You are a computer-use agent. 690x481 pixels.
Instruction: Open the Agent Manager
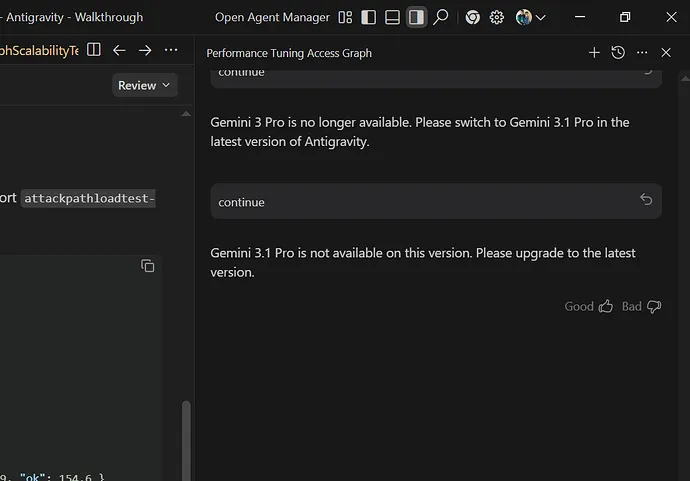[x=272, y=17]
